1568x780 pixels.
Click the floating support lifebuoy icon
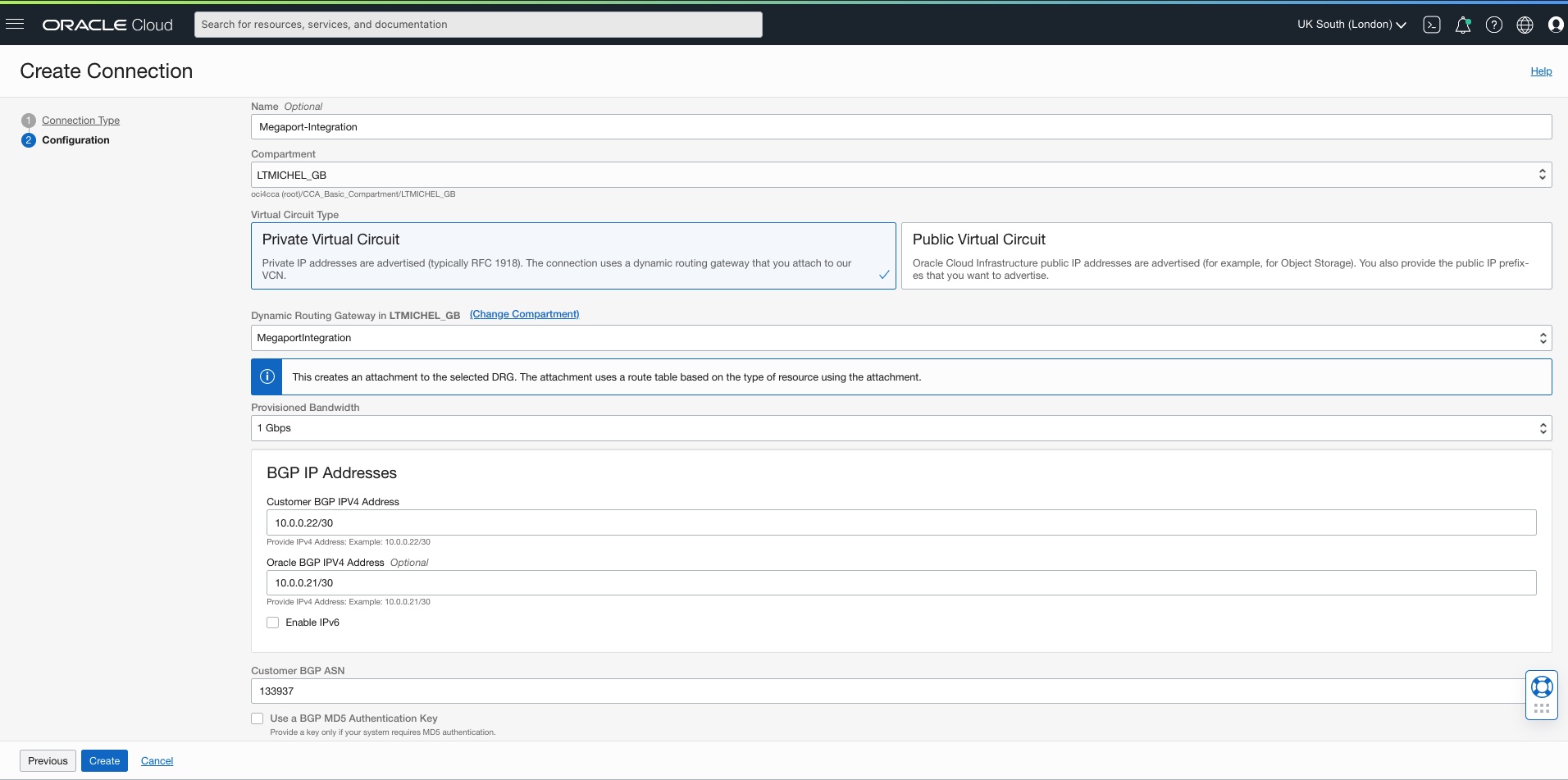click(1542, 687)
